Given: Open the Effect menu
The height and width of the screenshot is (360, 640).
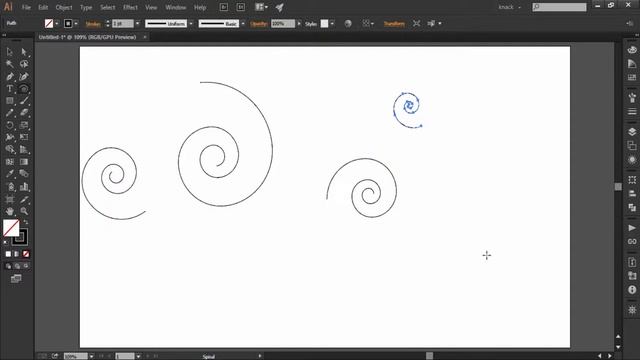Looking at the screenshot, I should (130, 7).
